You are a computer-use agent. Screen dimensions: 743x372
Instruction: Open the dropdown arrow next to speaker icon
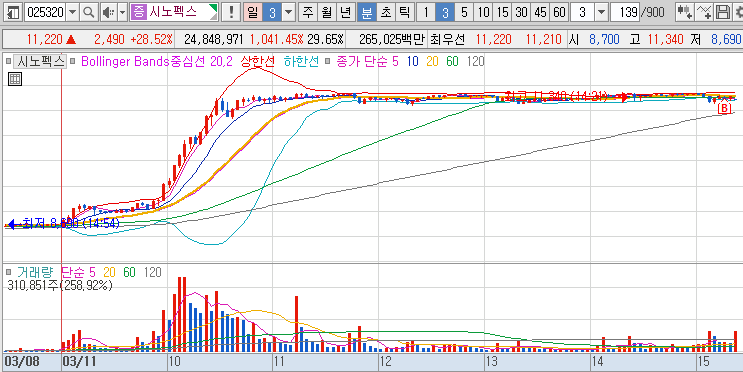coord(123,12)
